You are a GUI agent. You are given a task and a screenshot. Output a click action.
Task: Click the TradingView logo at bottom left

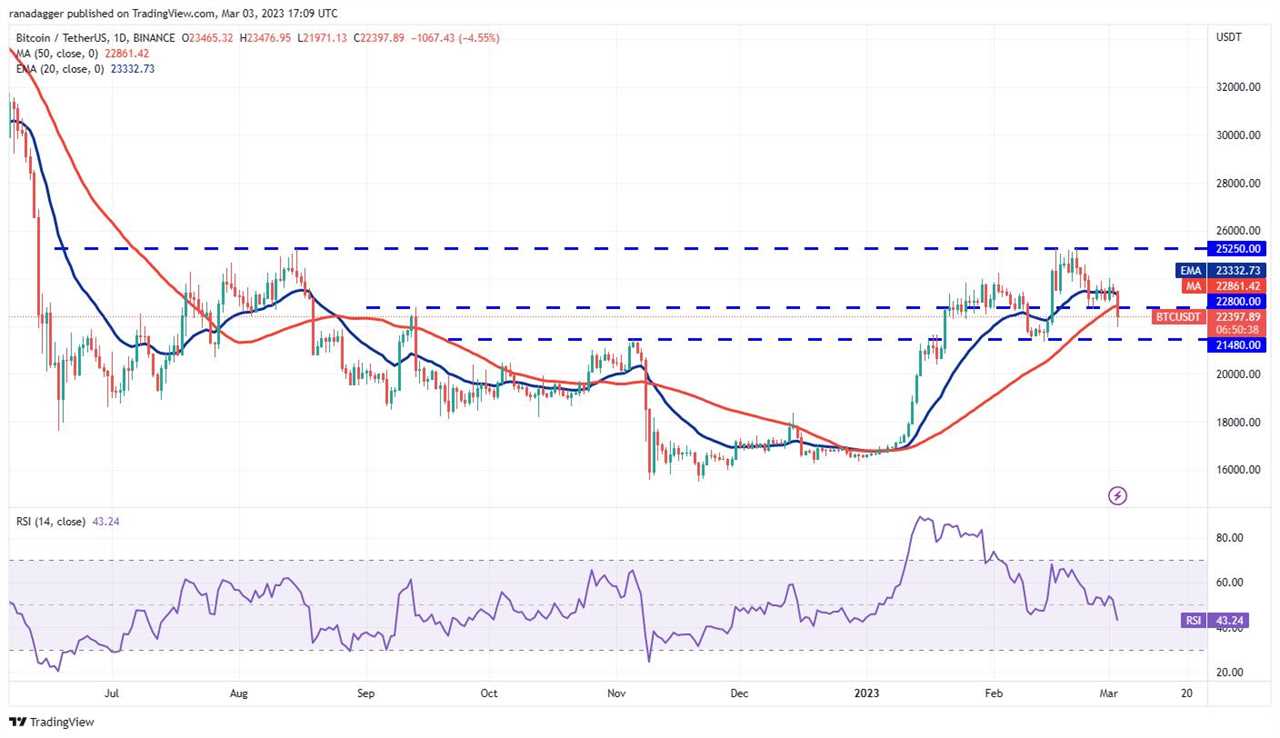[51, 721]
